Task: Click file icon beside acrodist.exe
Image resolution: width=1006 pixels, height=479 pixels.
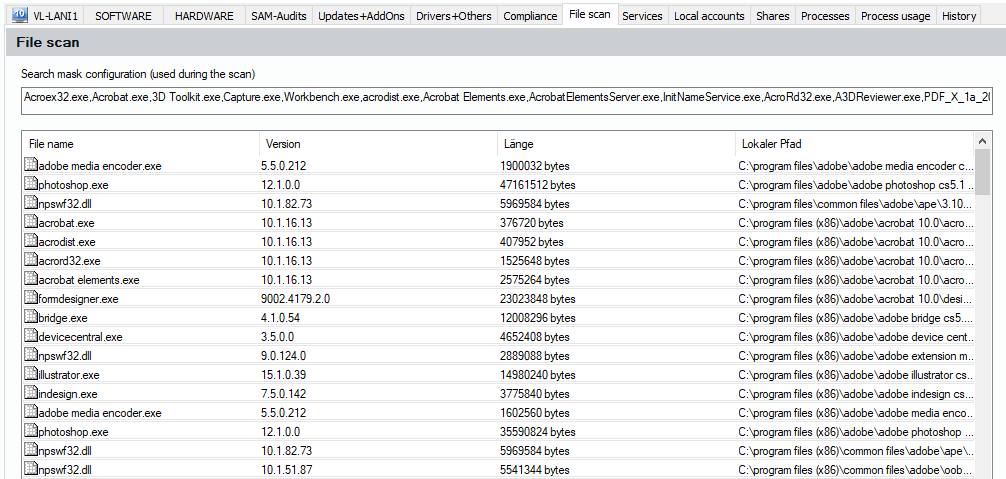Action: tap(30, 241)
